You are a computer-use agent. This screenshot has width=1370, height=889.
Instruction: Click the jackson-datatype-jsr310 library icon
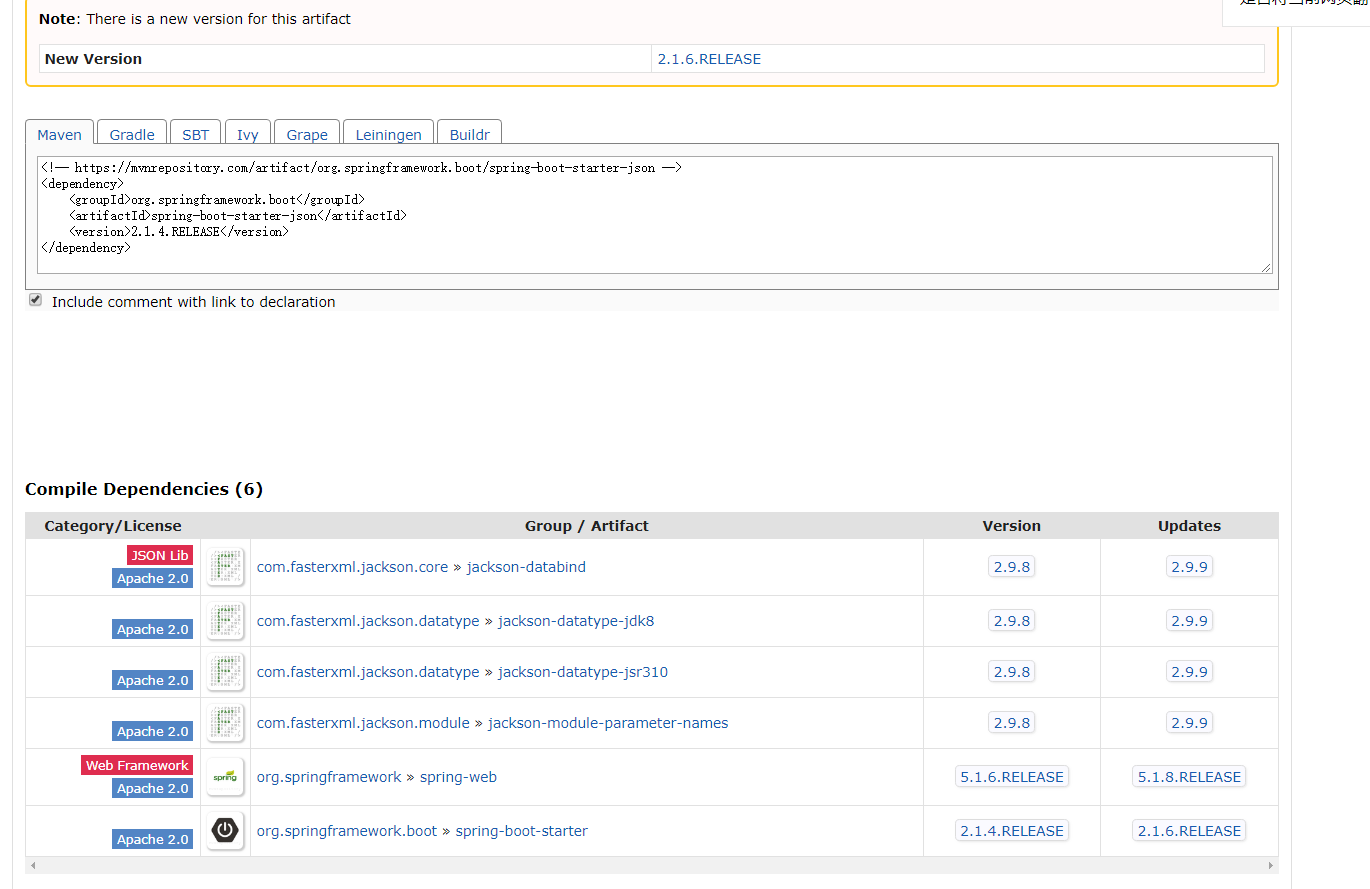tap(225, 671)
